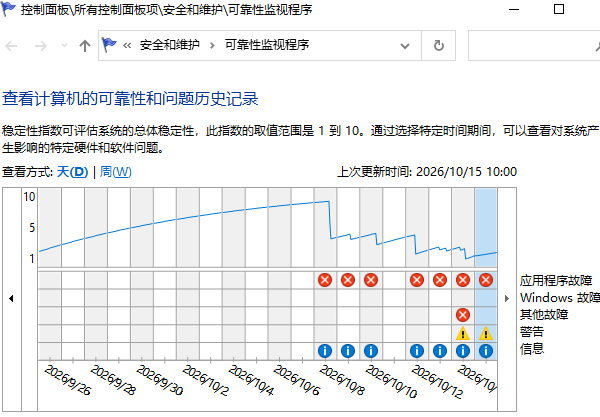Click the blue information icon for 2026/10/8

coord(325,350)
